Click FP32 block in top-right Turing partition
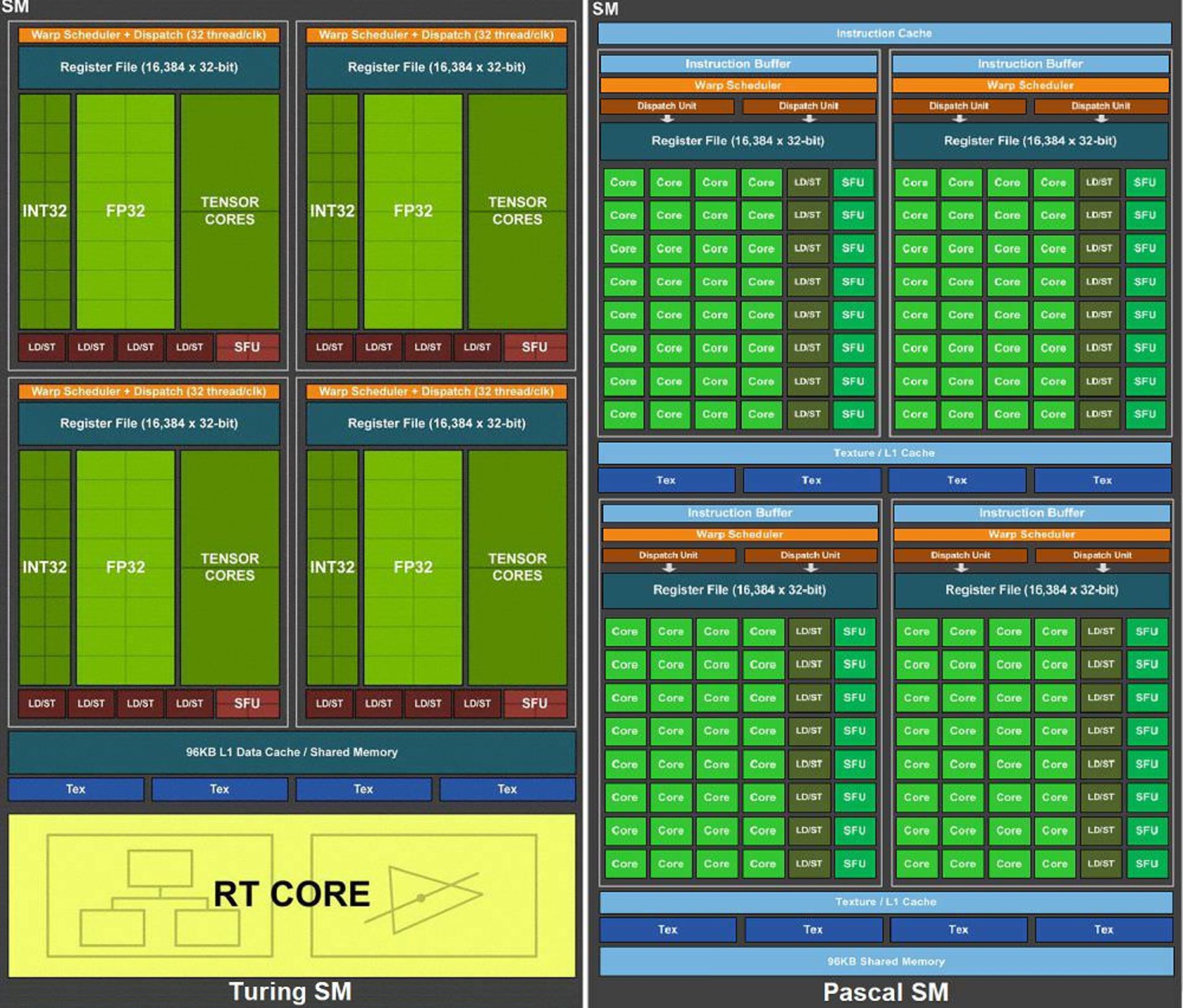The width and height of the screenshot is (1183, 1008). pyautogui.click(x=413, y=211)
